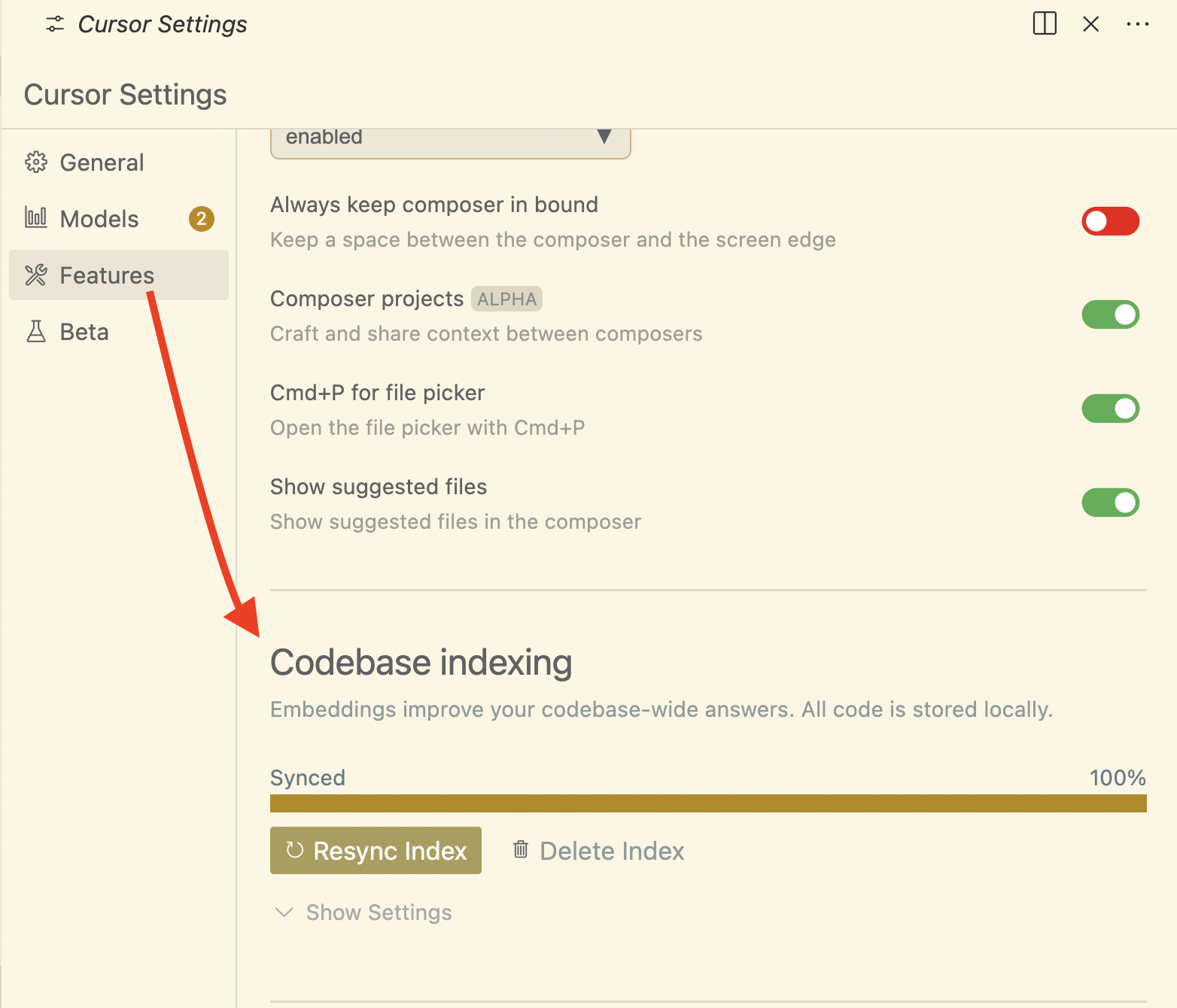Image resolution: width=1177 pixels, height=1008 pixels.
Task: Open the enabled dropdown menu
Action: click(x=450, y=141)
